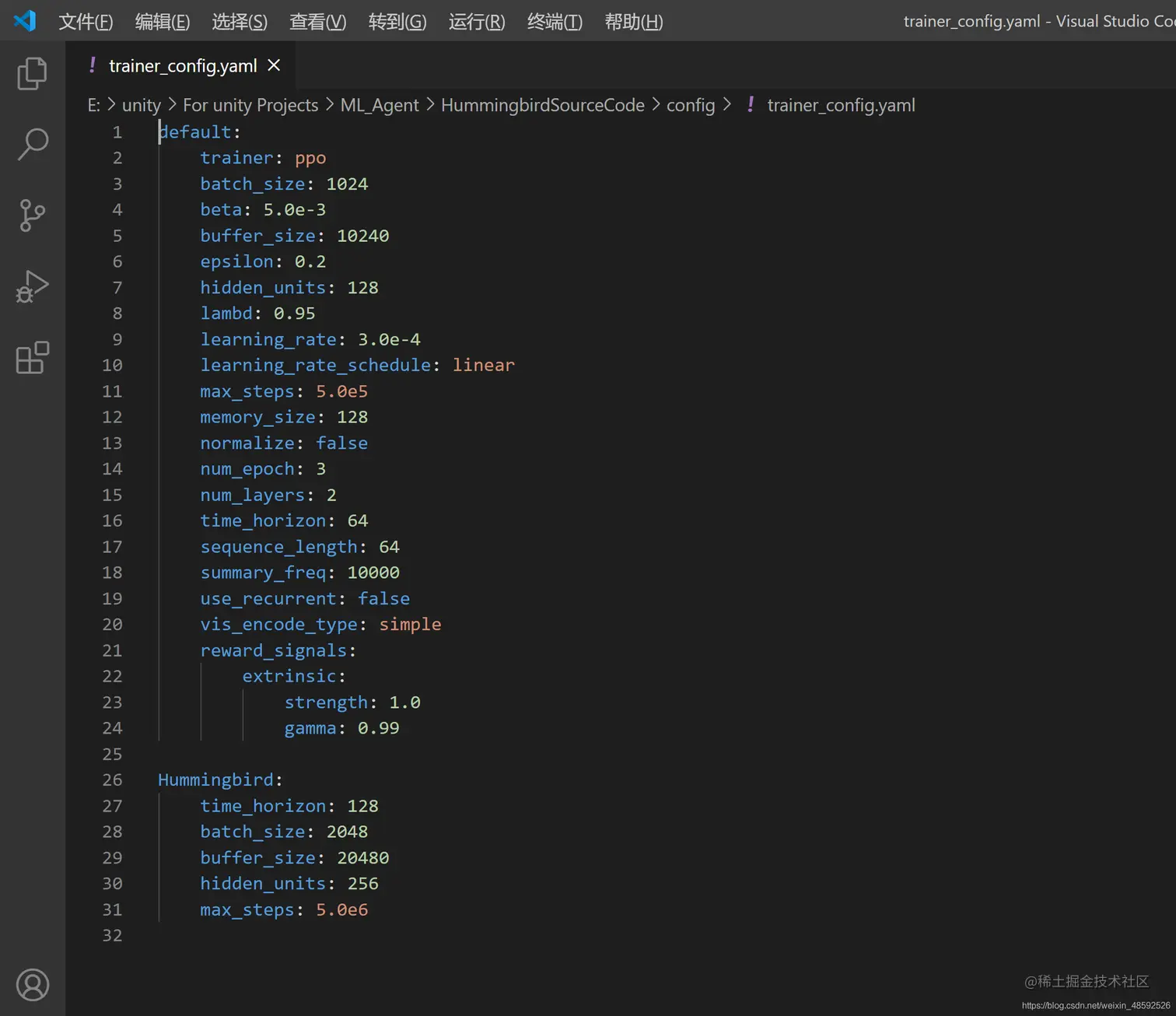This screenshot has height=1016, width=1176.
Task: Open the 选择(S) menu
Action: 240,21
